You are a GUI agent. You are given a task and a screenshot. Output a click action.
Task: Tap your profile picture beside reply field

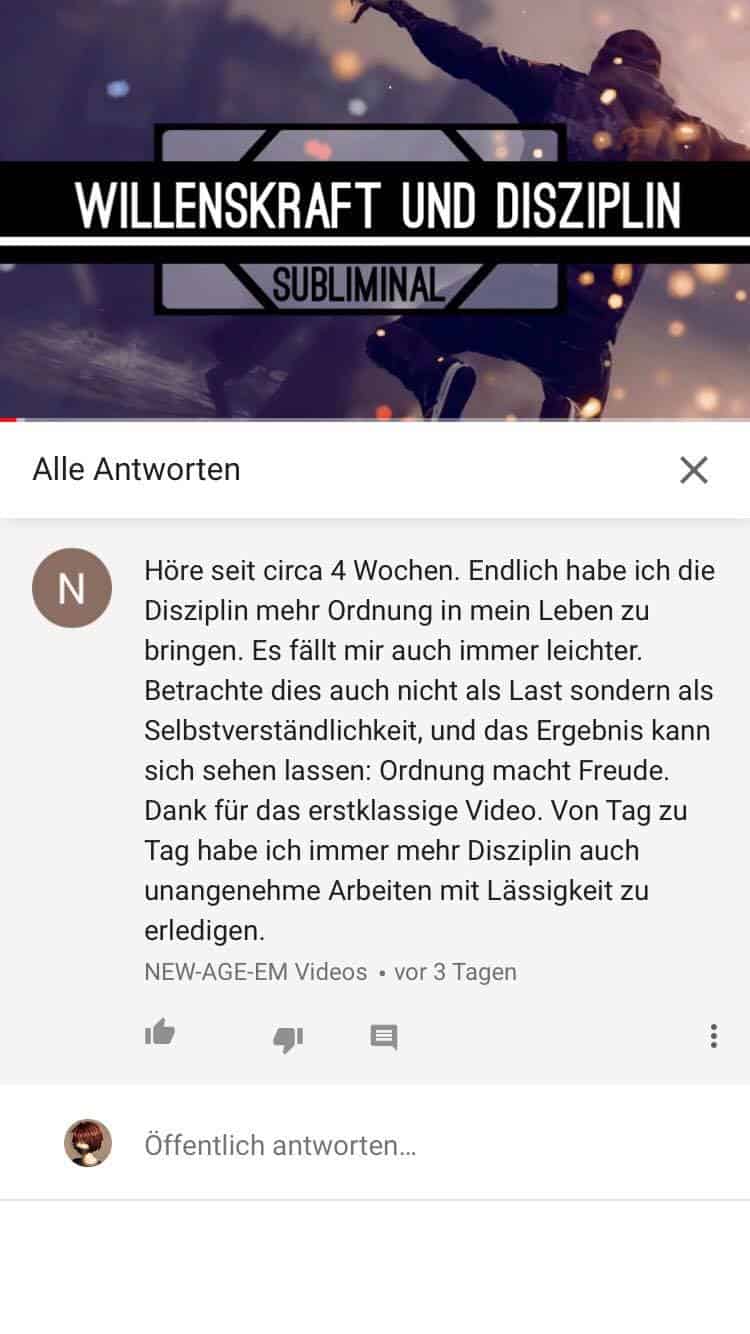[88, 1143]
